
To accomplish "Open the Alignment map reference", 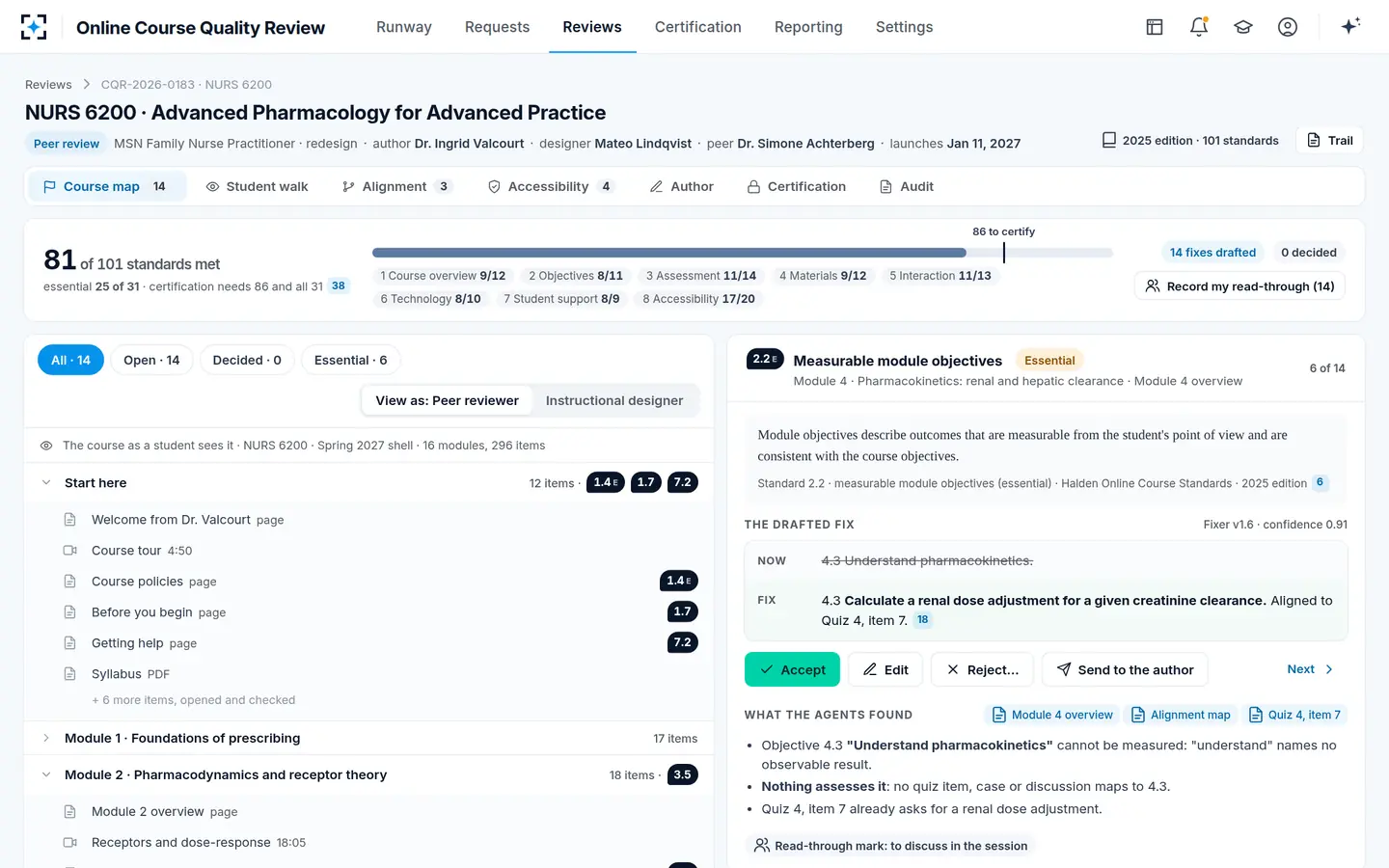I will point(1182,715).
